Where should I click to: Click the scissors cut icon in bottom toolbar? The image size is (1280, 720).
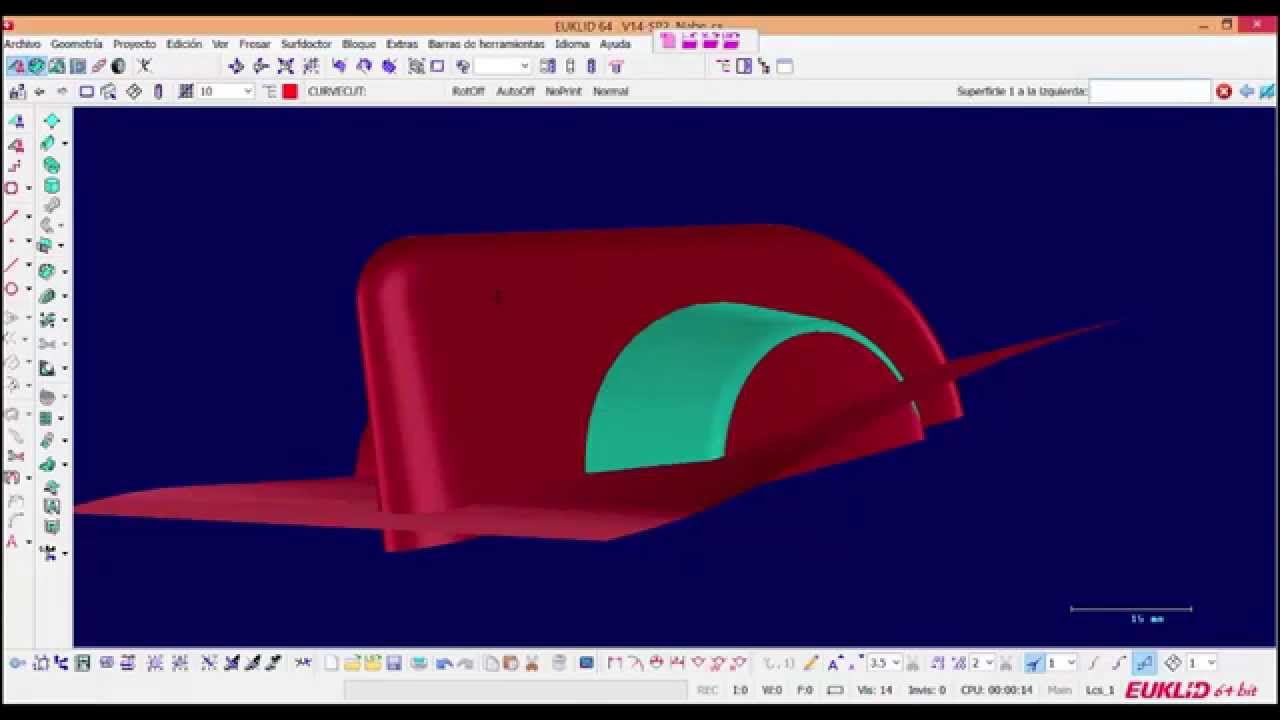tap(532, 663)
